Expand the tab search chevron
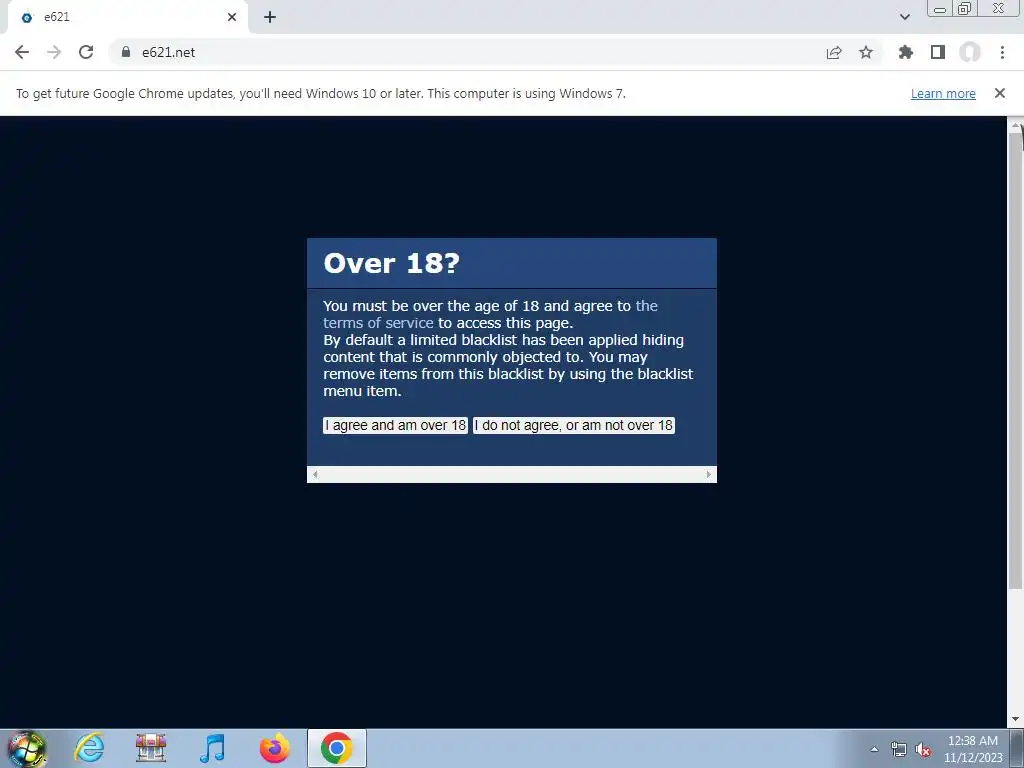 pyautogui.click(x=904, y=17)
